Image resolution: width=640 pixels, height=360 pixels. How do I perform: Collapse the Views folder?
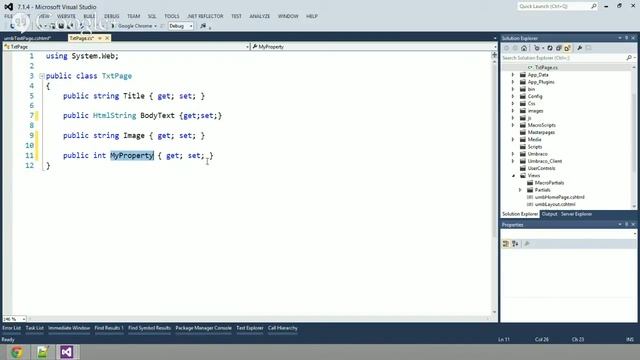pyautogui.click(x=513, y=176)
